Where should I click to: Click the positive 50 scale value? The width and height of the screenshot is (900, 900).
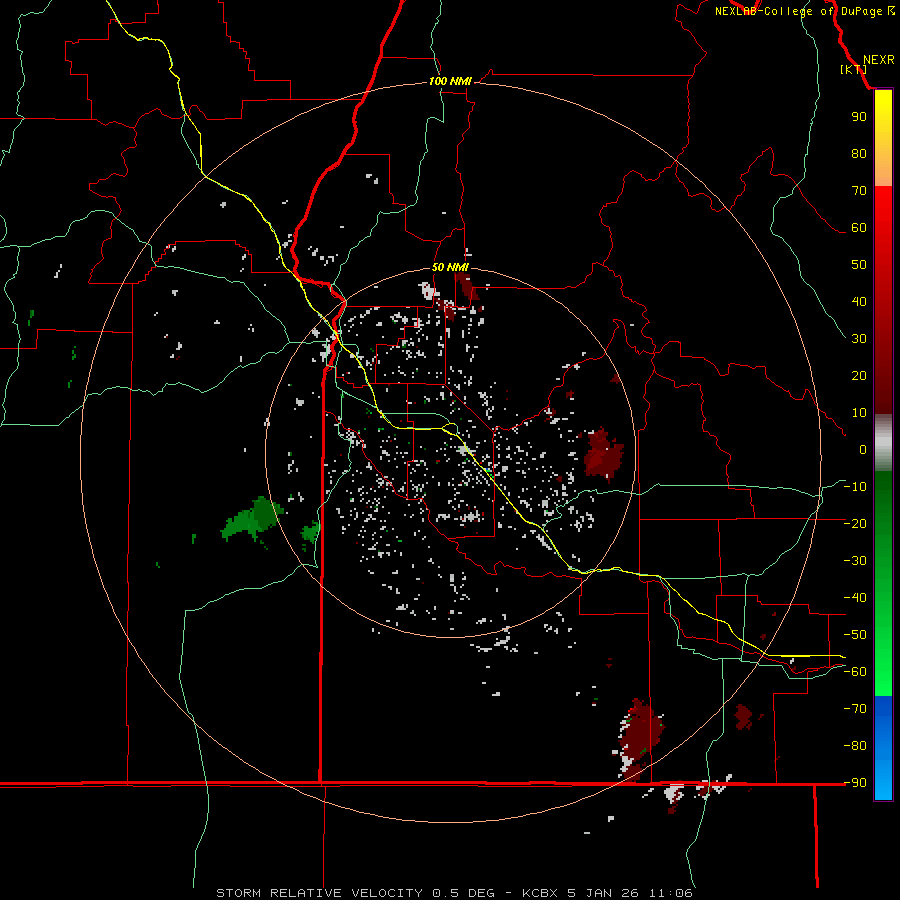point(859,265)
